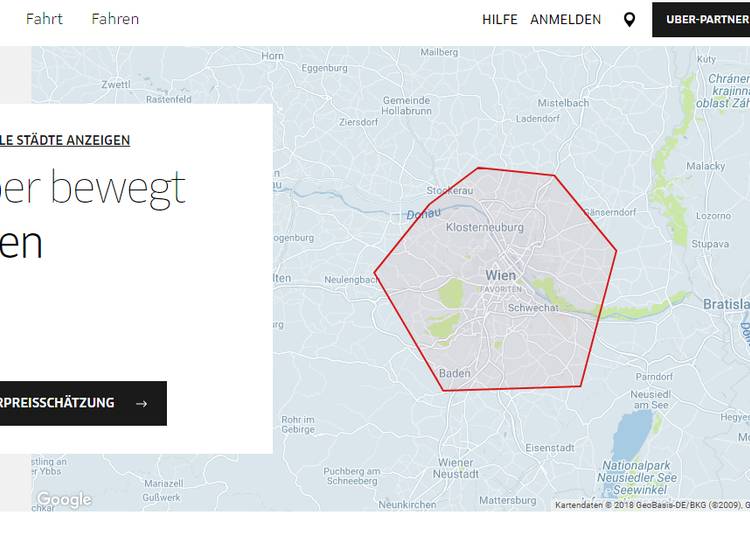This screenshot has width=750, height=560.
Task: Click the Mattersburg map label
Action: point(507,500)
